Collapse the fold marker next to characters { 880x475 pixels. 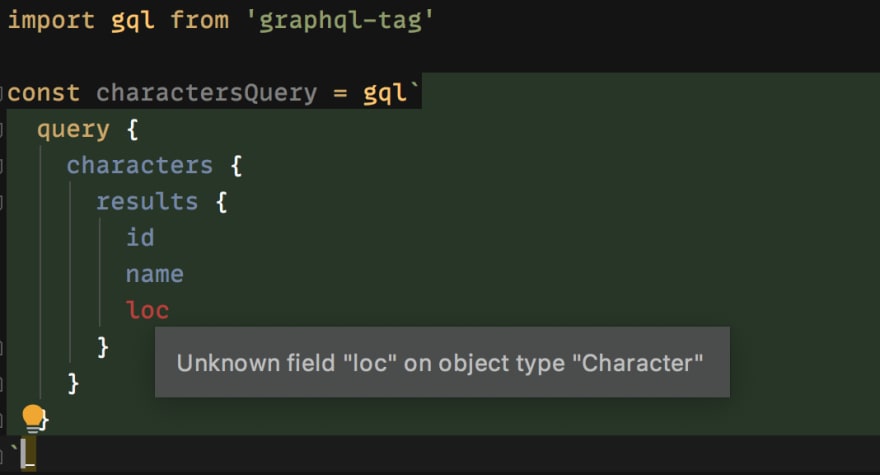(x=2, y=166)
